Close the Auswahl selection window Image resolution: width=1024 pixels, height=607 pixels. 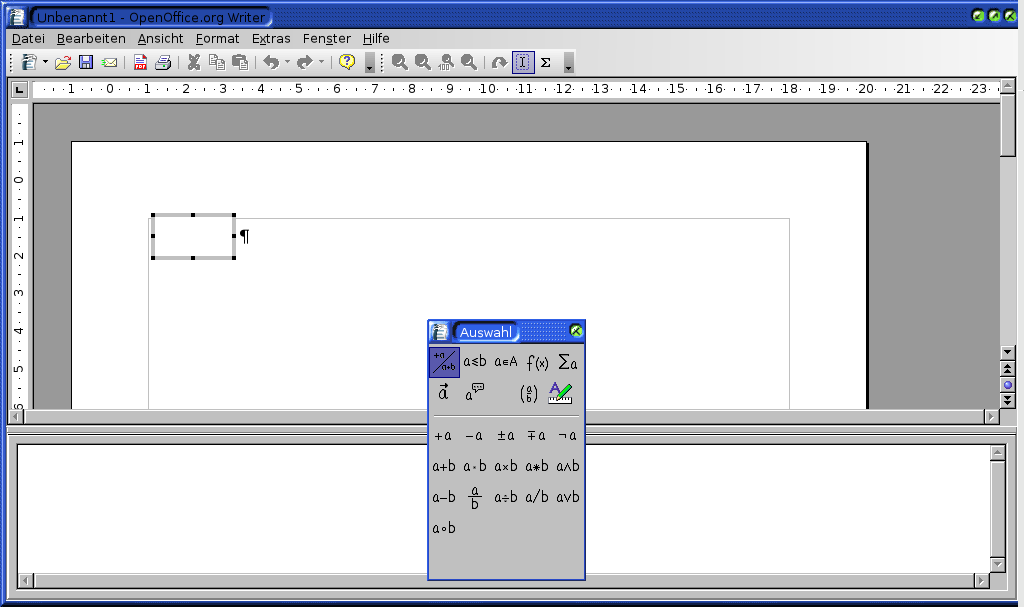[576, 331]
